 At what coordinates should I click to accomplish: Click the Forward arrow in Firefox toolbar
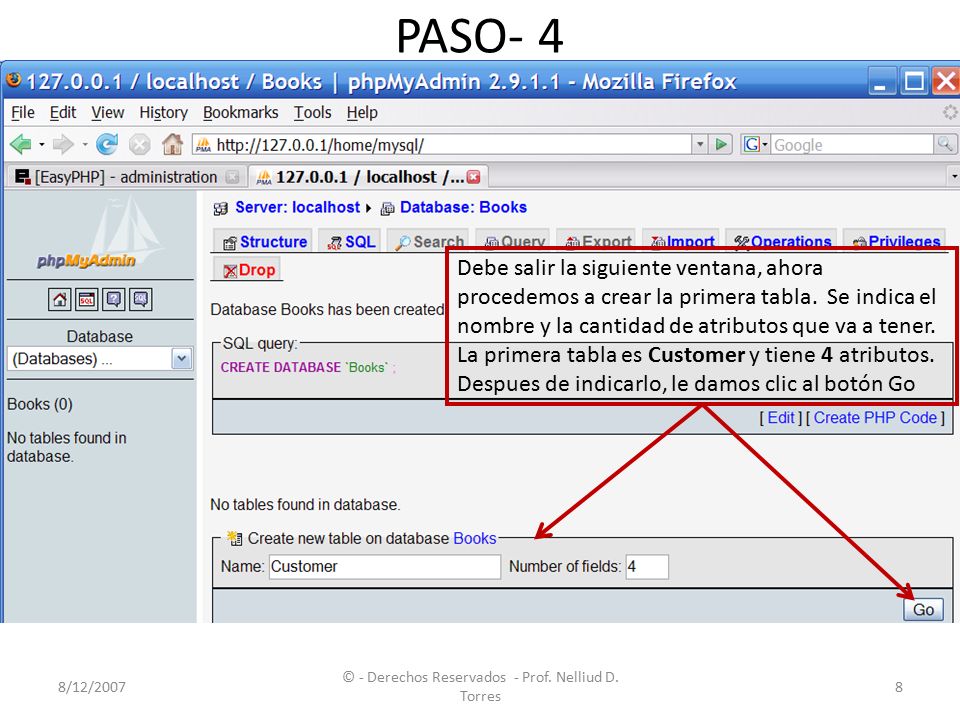click(x=63, y=144)
